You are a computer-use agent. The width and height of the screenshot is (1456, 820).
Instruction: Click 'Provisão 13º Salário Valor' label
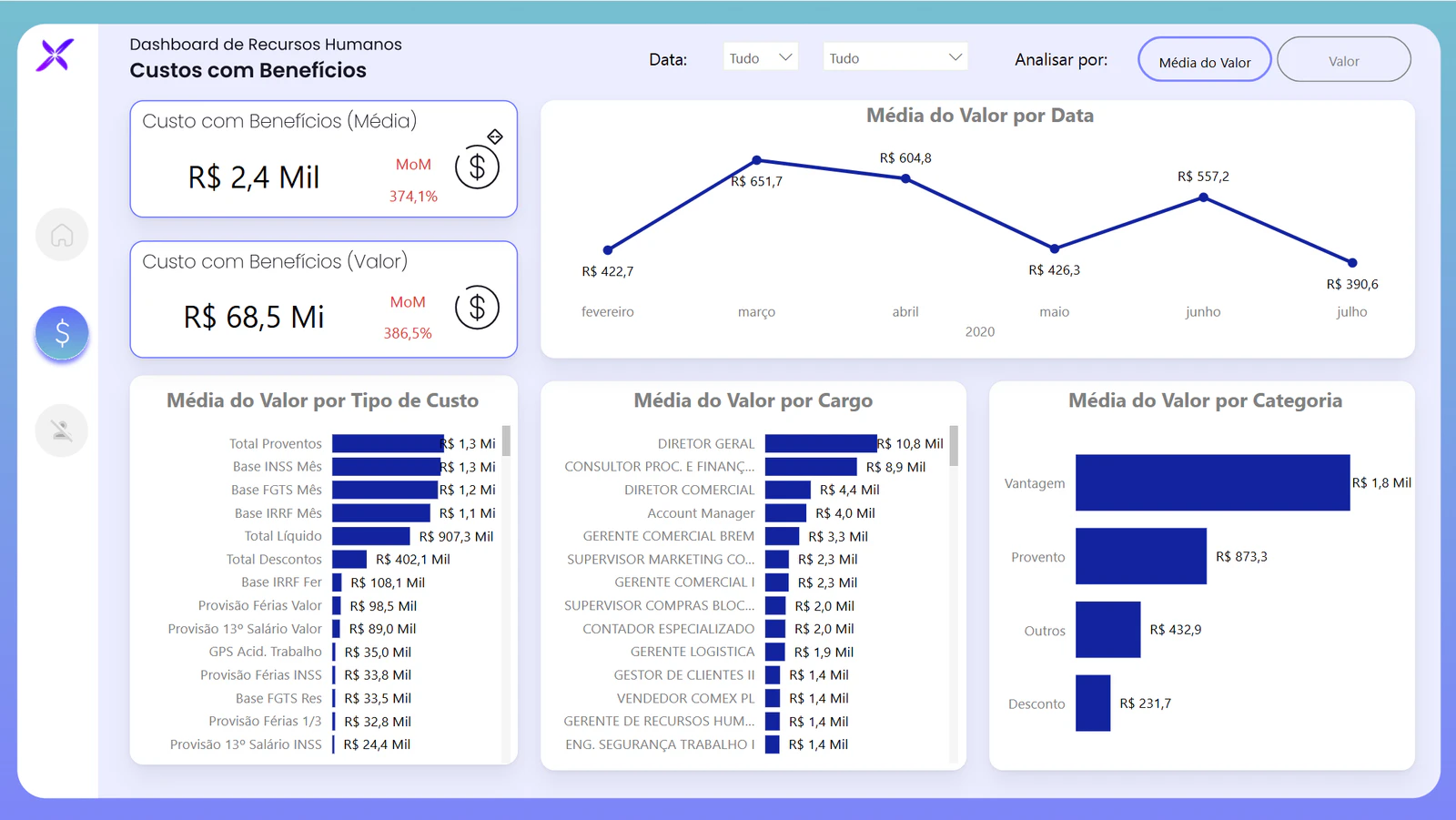tap(245, 629)
